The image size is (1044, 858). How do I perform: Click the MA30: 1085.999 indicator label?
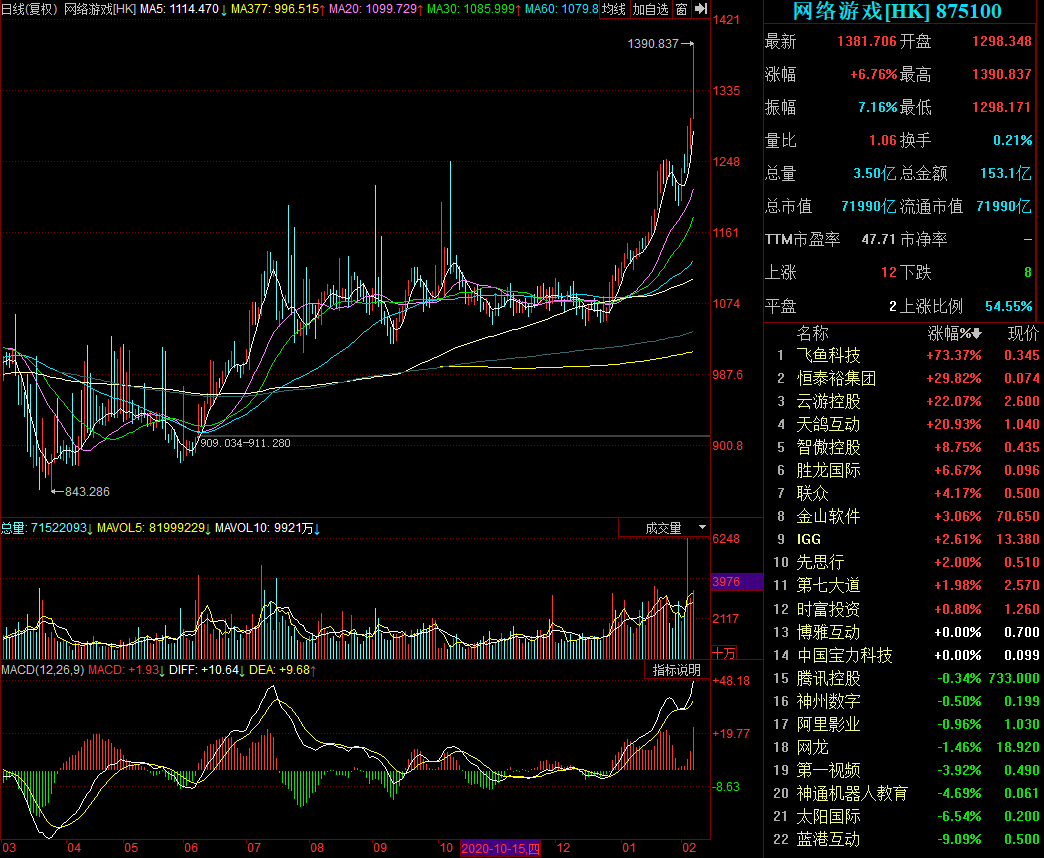(x=473, y=9)
